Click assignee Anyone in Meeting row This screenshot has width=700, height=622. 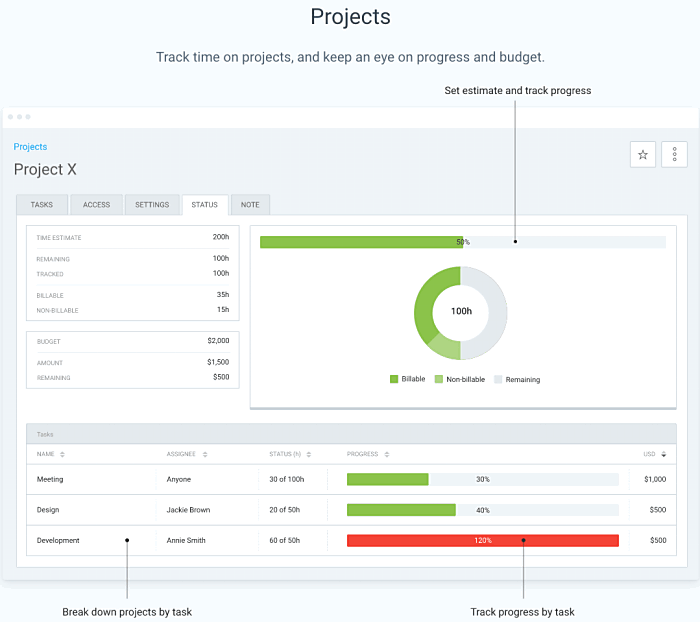click(x=179, y=479)
